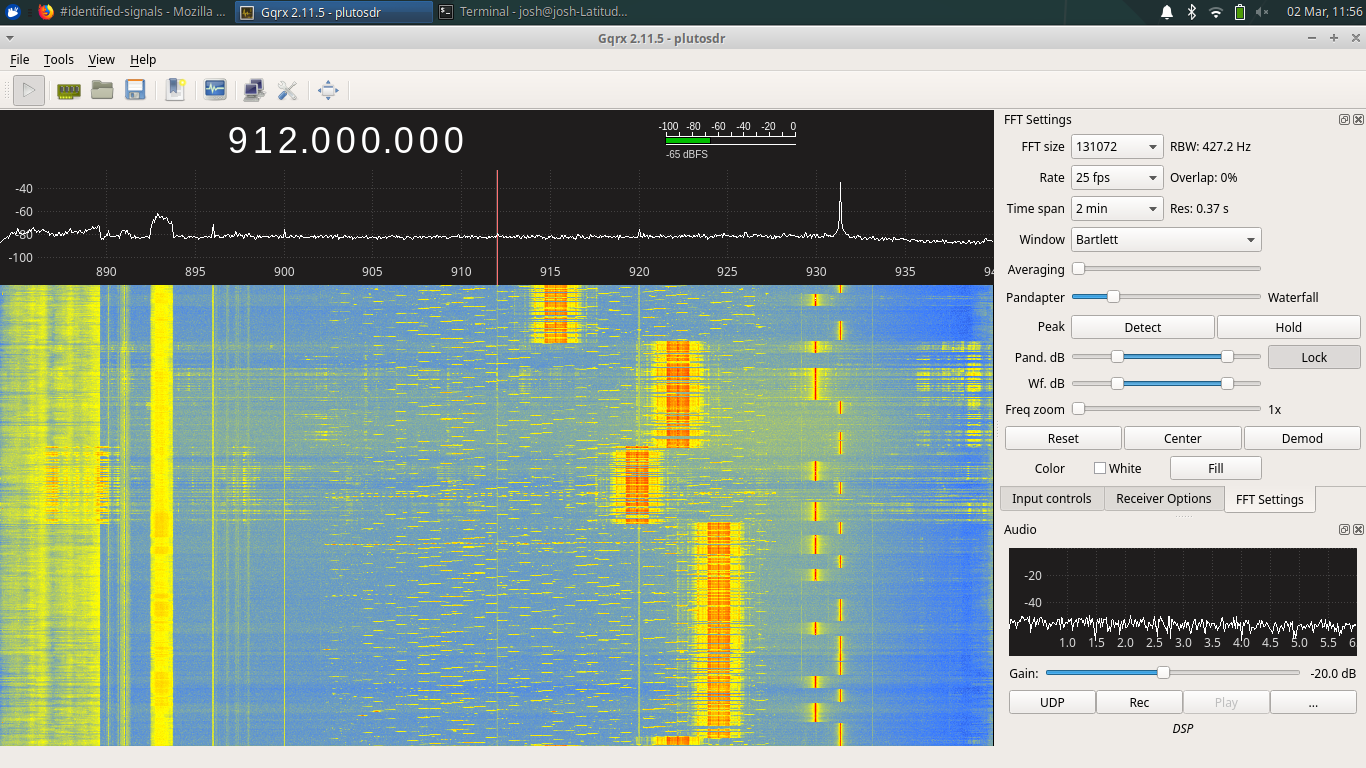This screenshot has height=768, width=1366.
Task: Open the I/Q recording tool icon
Action: coord(214,90)
